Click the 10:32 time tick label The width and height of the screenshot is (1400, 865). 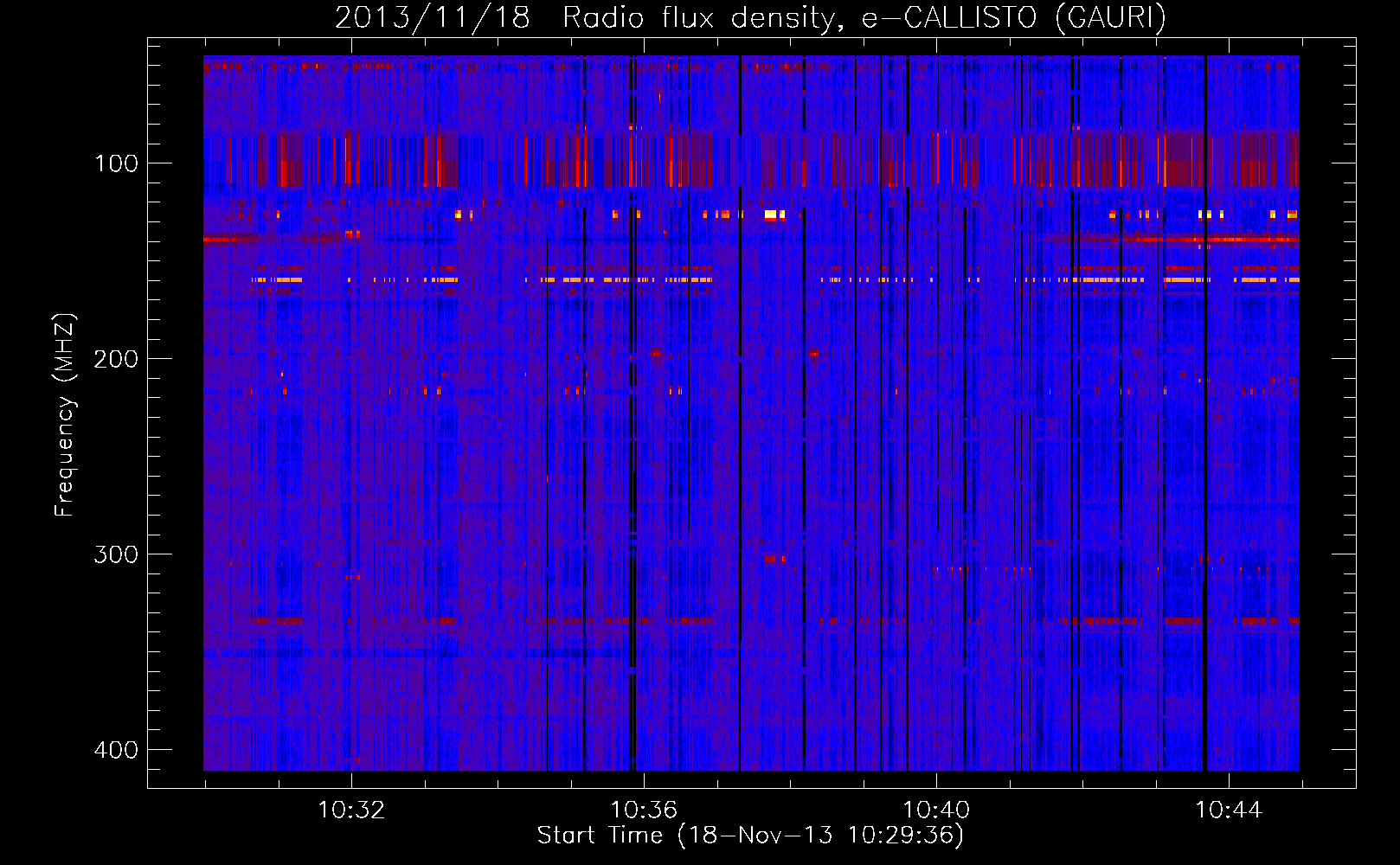[351, 811]
